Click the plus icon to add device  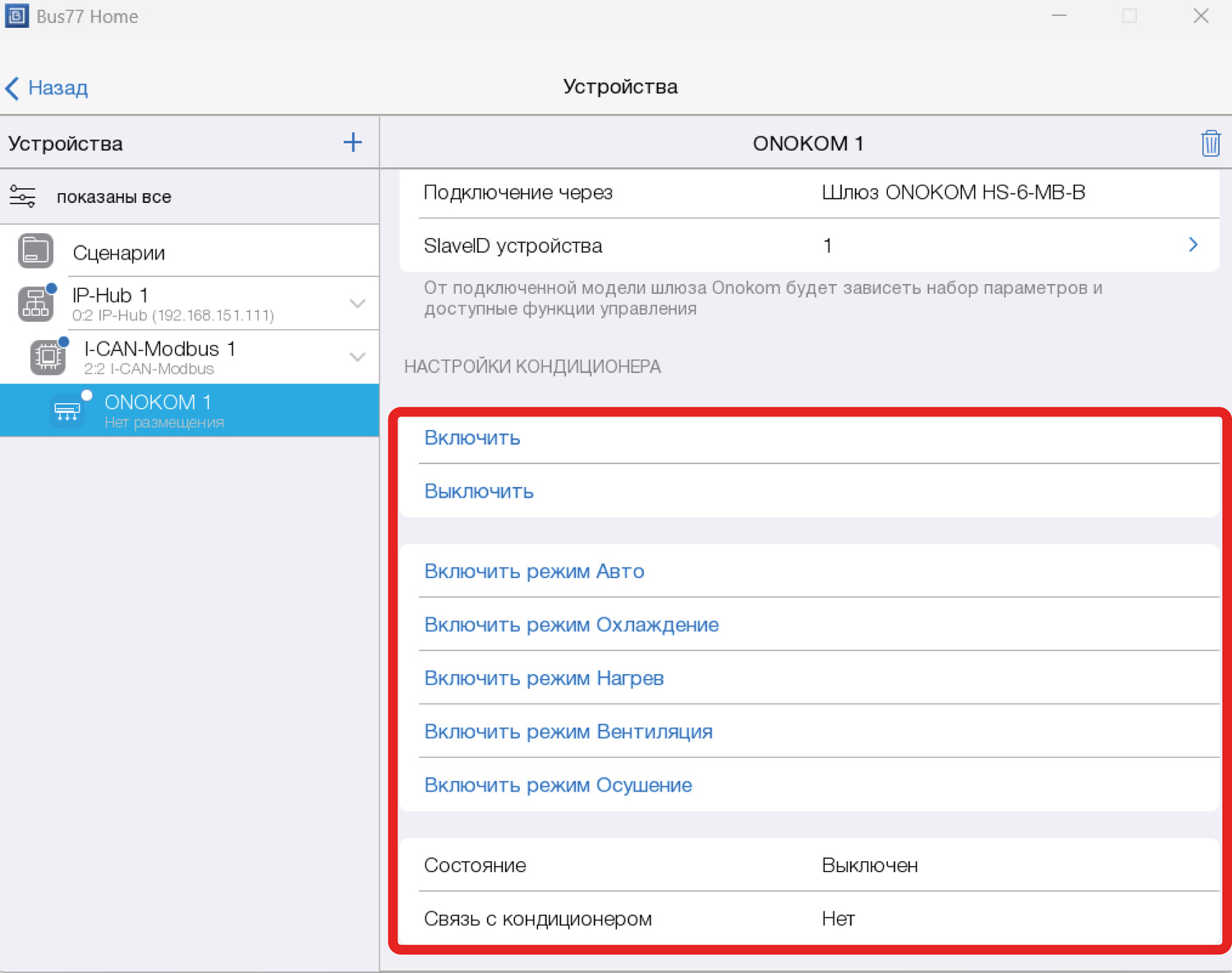pos(352,143)
